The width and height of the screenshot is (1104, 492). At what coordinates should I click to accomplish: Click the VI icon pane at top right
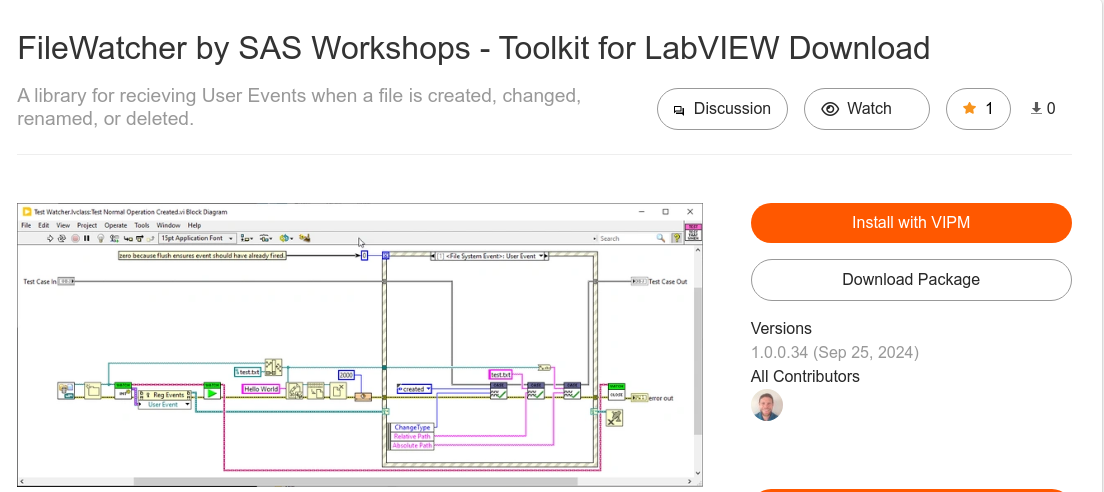[693, 232]
